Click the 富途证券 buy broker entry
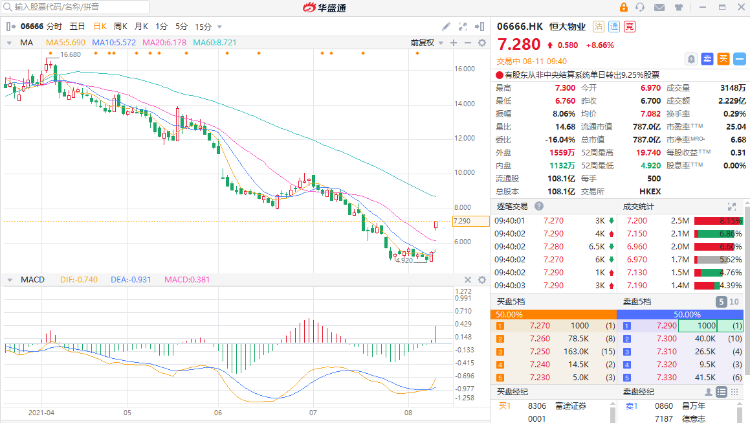The image size is (750, 423). (570, 406)
